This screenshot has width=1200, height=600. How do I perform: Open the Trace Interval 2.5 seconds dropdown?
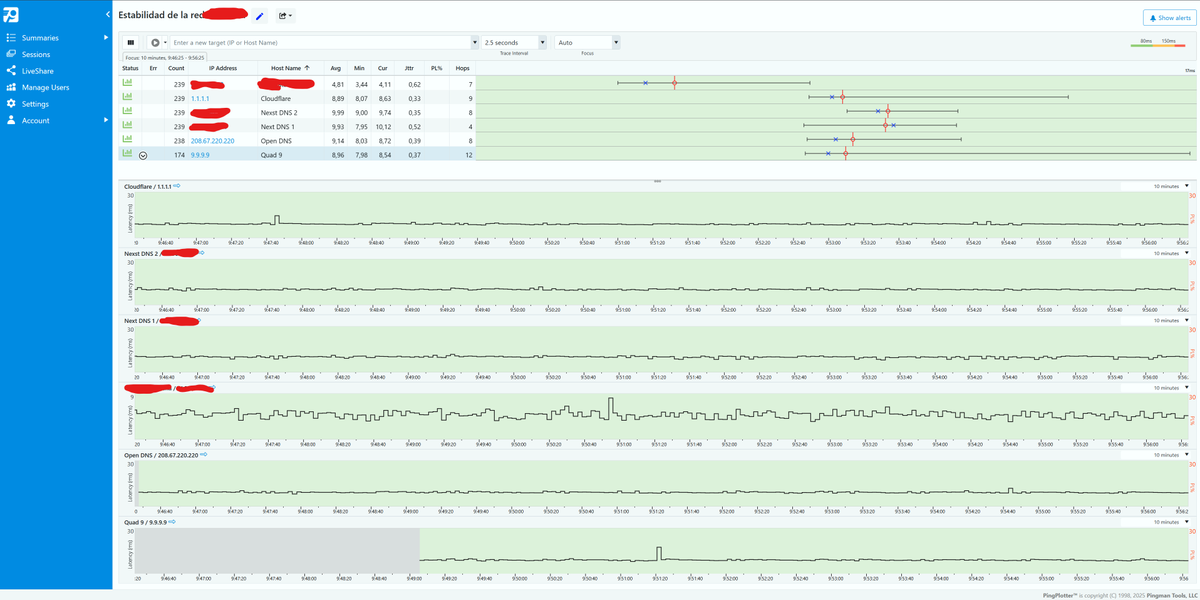pos(514,43)
